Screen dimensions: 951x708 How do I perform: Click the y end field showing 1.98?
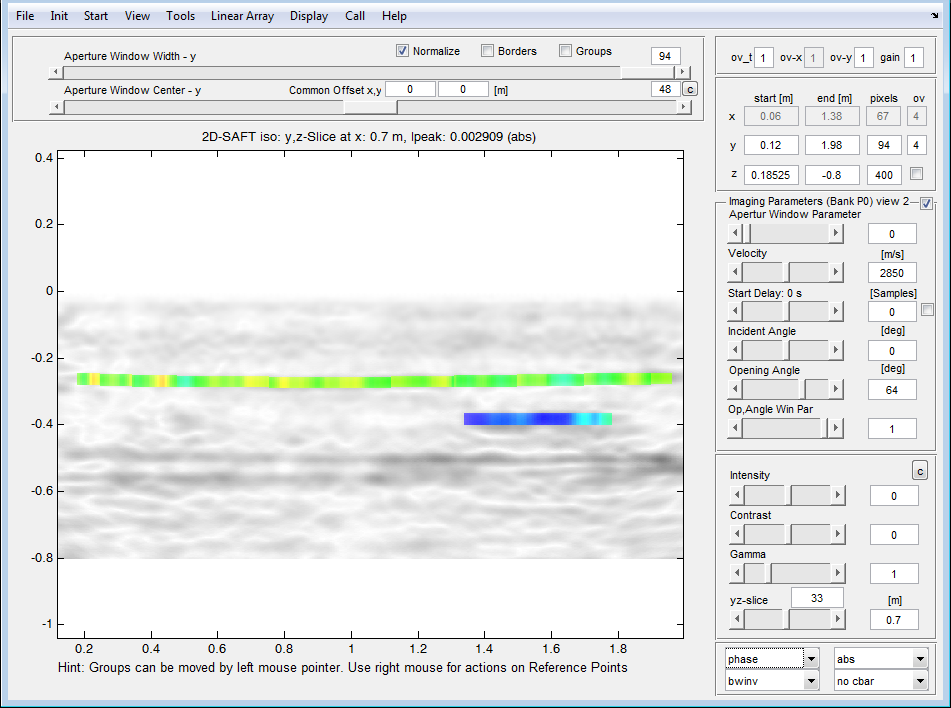(x=832, y=145)
